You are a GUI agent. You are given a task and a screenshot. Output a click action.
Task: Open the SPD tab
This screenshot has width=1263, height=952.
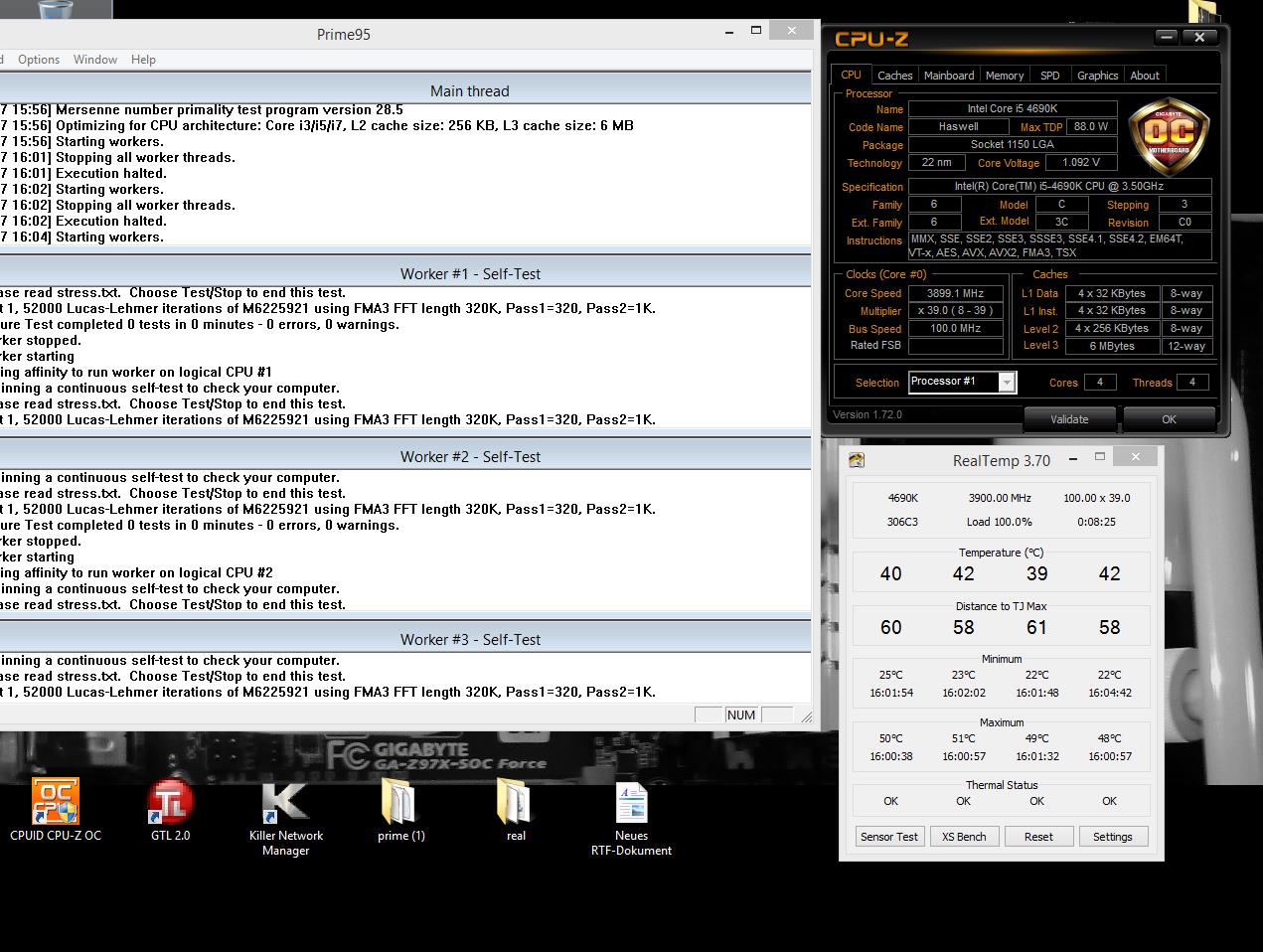(x=1050, y=76)
